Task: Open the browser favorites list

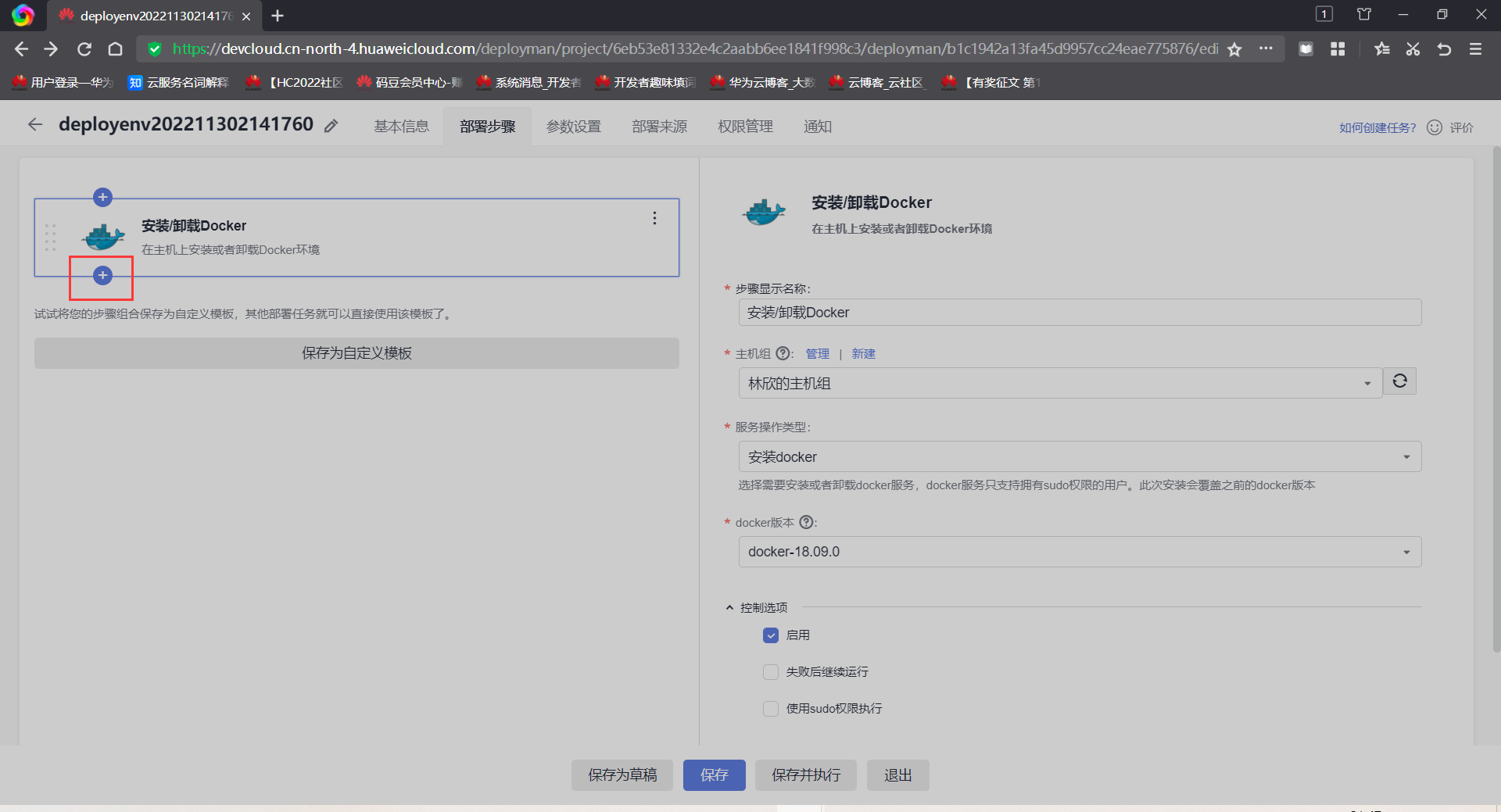Action: (x=1382, y=49)
